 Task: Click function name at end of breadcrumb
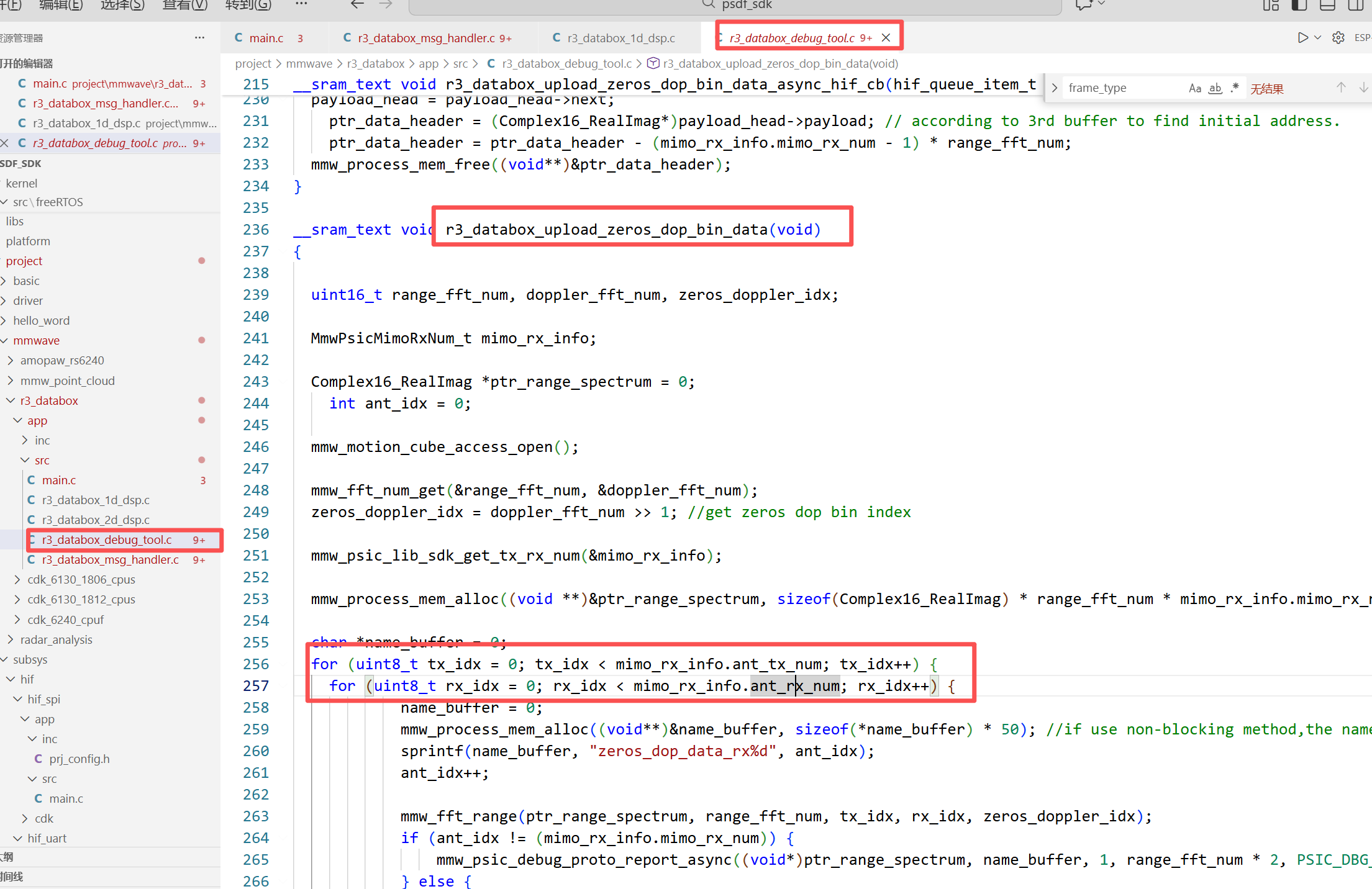pyautogui.click(x=781, y=63)
